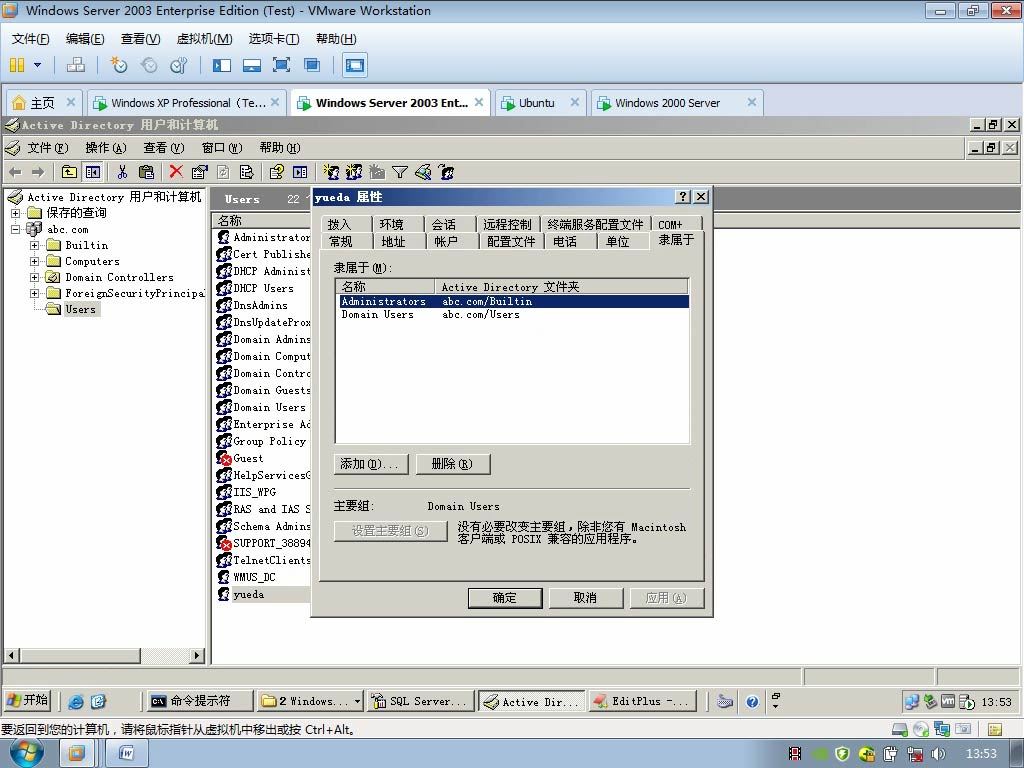
Task: Send Ctrl+Alt+Del to the virtual machine
Action: click(76, 65)
